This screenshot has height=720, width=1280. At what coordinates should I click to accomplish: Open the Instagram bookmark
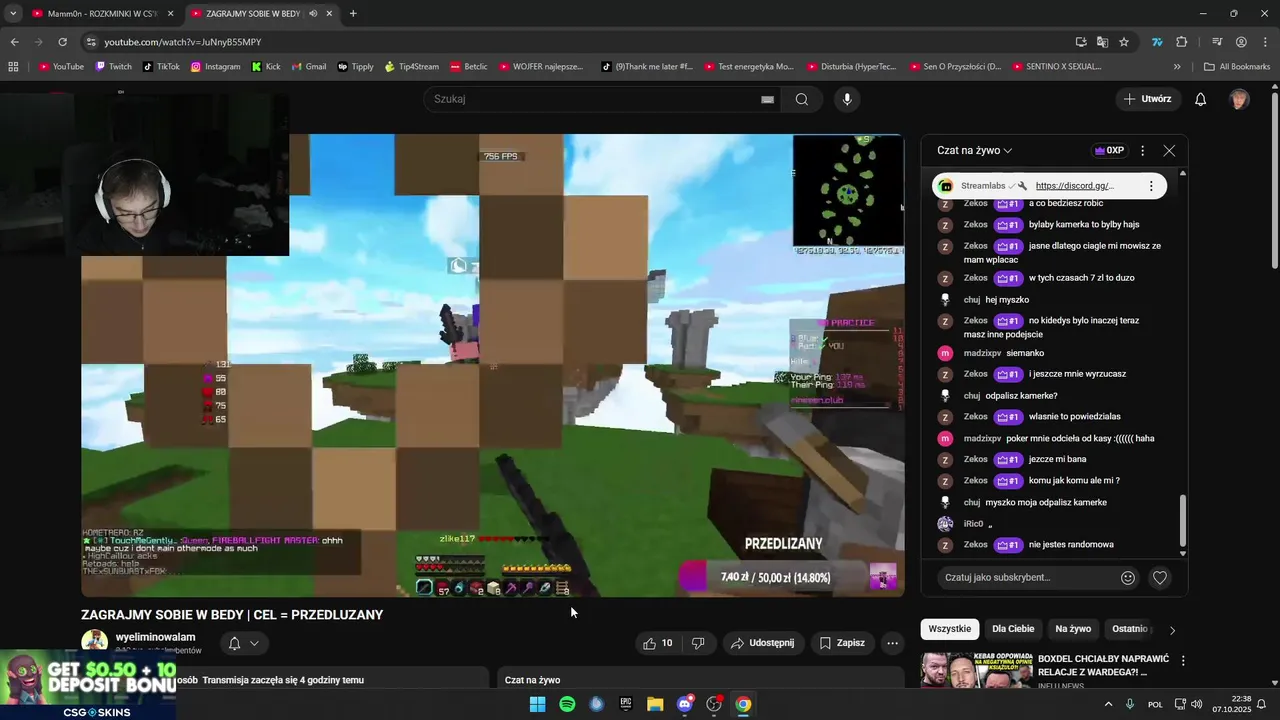215,67
